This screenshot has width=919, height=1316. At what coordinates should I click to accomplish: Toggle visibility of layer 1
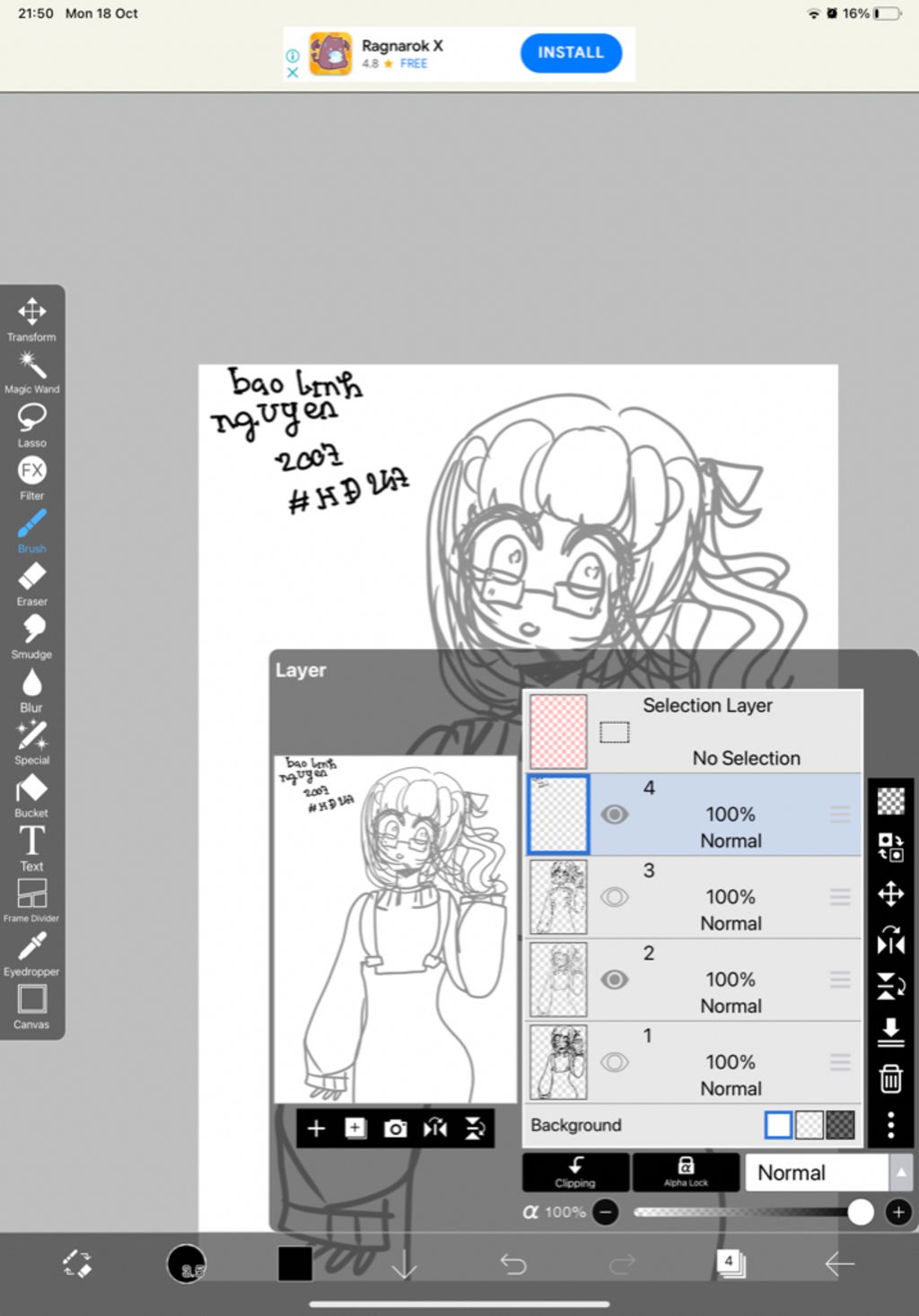(614, 1062)
